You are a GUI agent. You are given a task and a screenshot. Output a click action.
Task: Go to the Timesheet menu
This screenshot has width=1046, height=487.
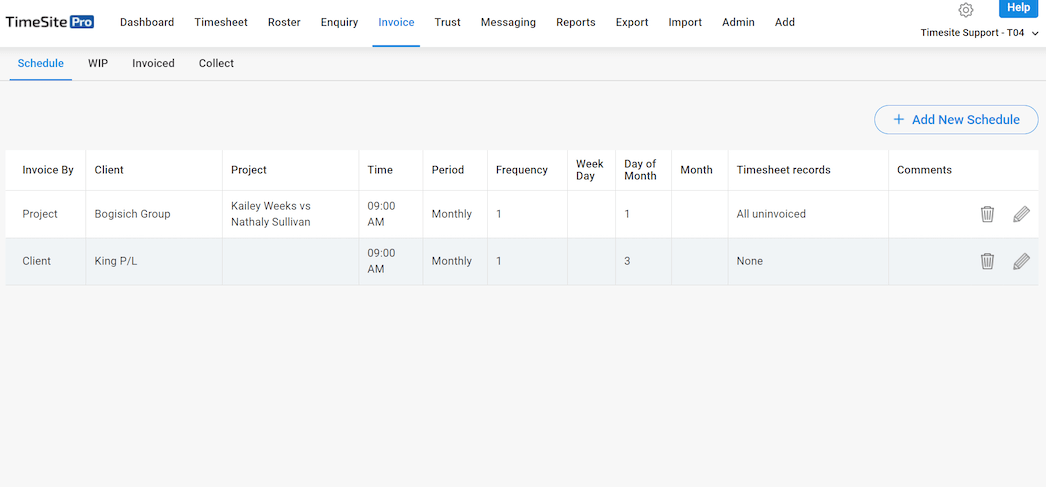coord(221,22)
